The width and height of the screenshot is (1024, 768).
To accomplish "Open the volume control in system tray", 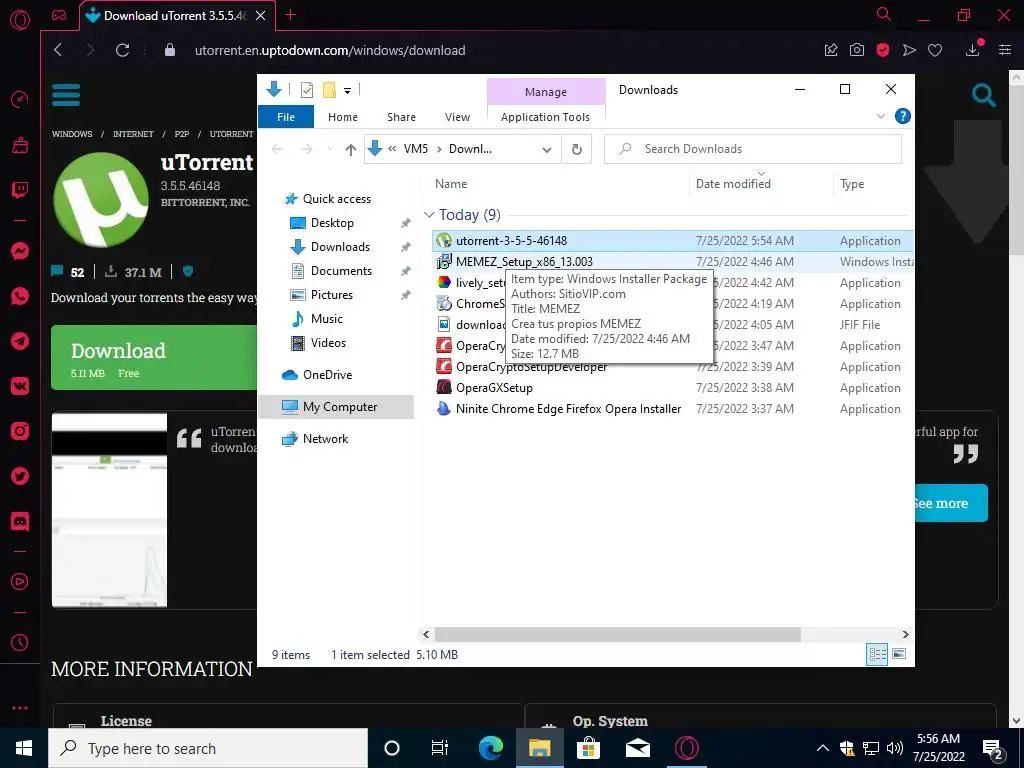I will 895,748.
